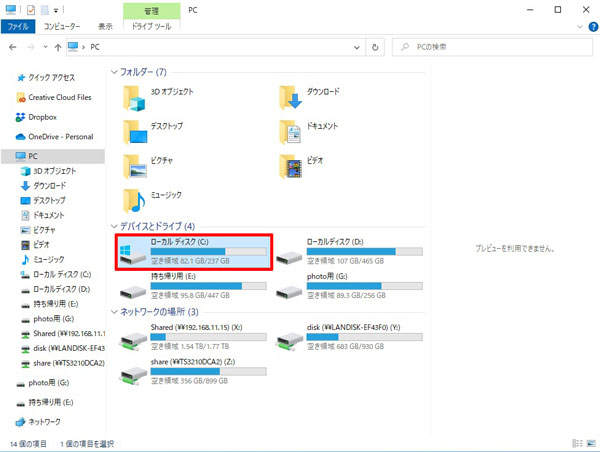Screen dimensions: 600x452
Task: Open the ファイル menu tab
Action: 18,26
